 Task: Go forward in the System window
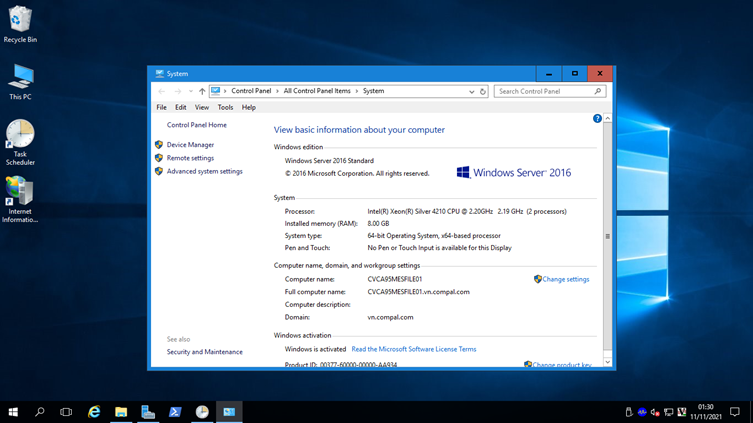(x=178, y=91)
